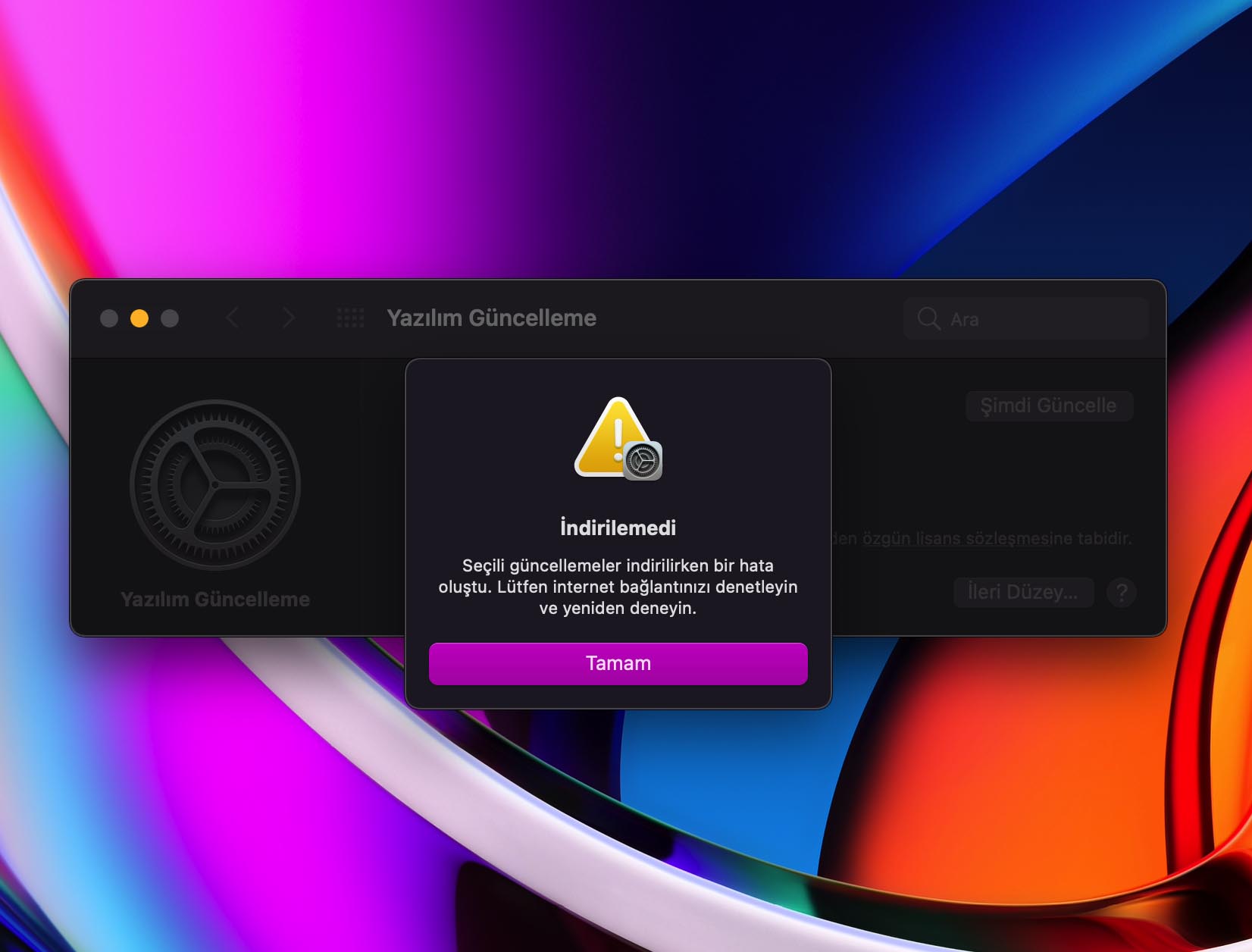The image size is (1252, 952).
Task: Go back with the left chevron arrow
Action: tap(233, 318)
